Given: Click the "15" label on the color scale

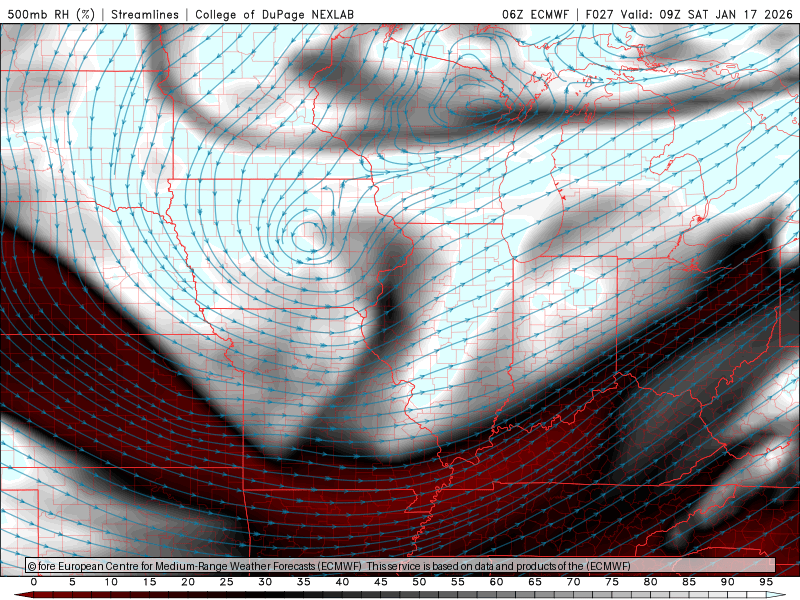Looking at the screenshot, I should (x=149, y=582).
